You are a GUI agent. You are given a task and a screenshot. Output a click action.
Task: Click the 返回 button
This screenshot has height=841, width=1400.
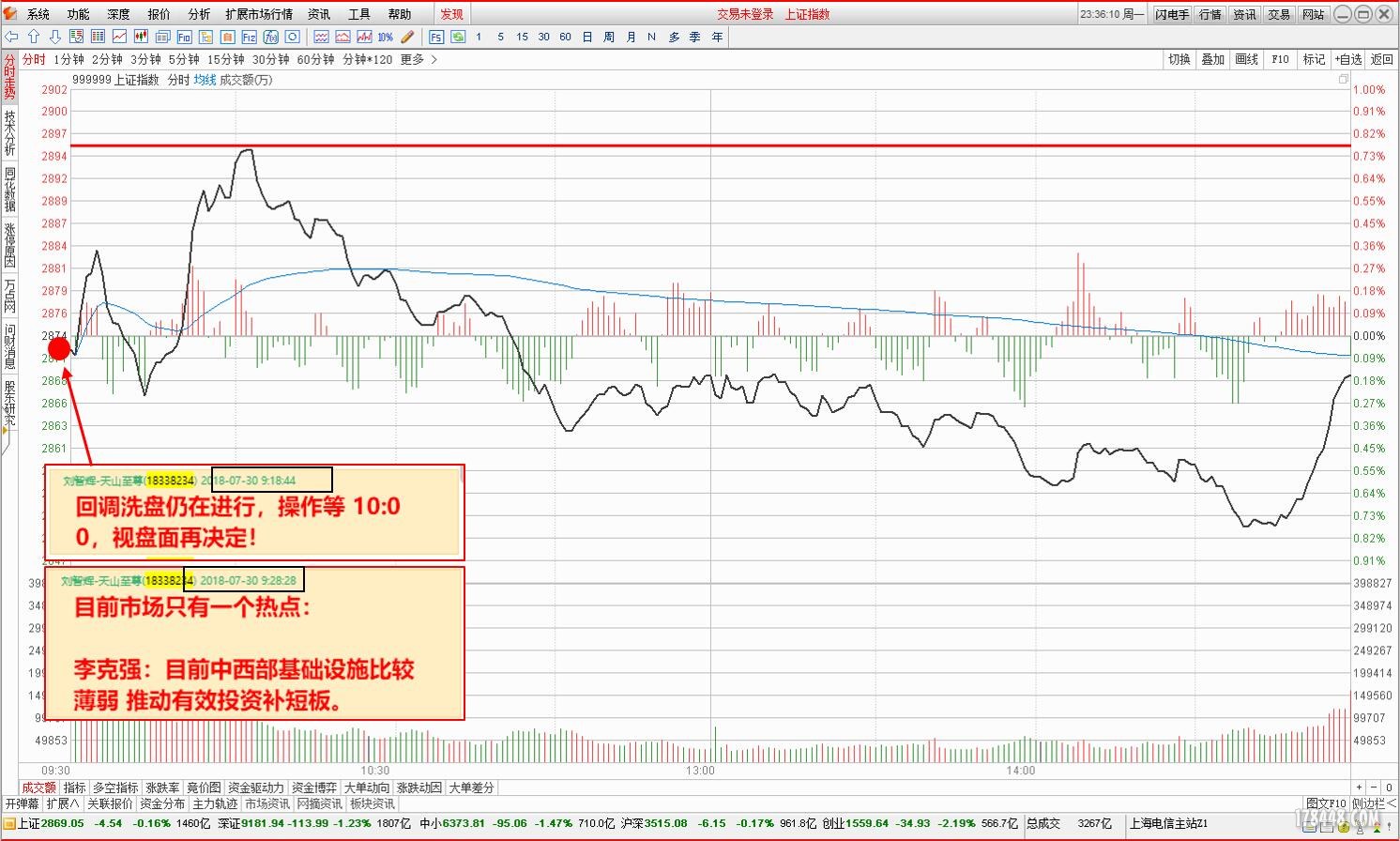pos(1382,59)
